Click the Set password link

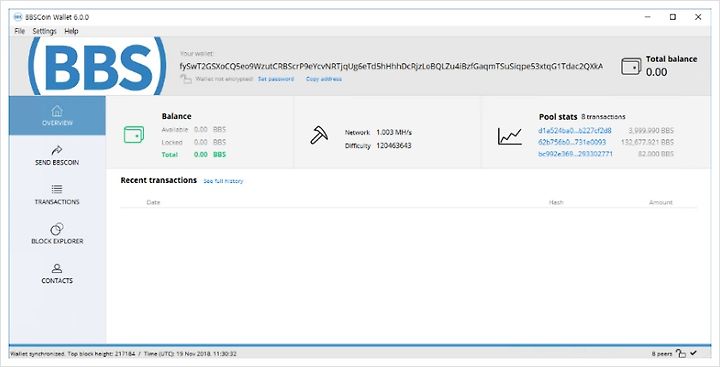point(276,79)
